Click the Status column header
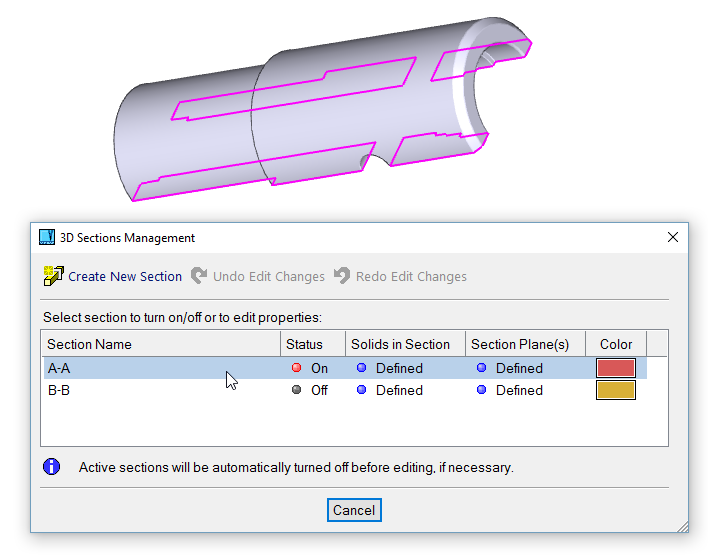 click(x=304, y=344)
